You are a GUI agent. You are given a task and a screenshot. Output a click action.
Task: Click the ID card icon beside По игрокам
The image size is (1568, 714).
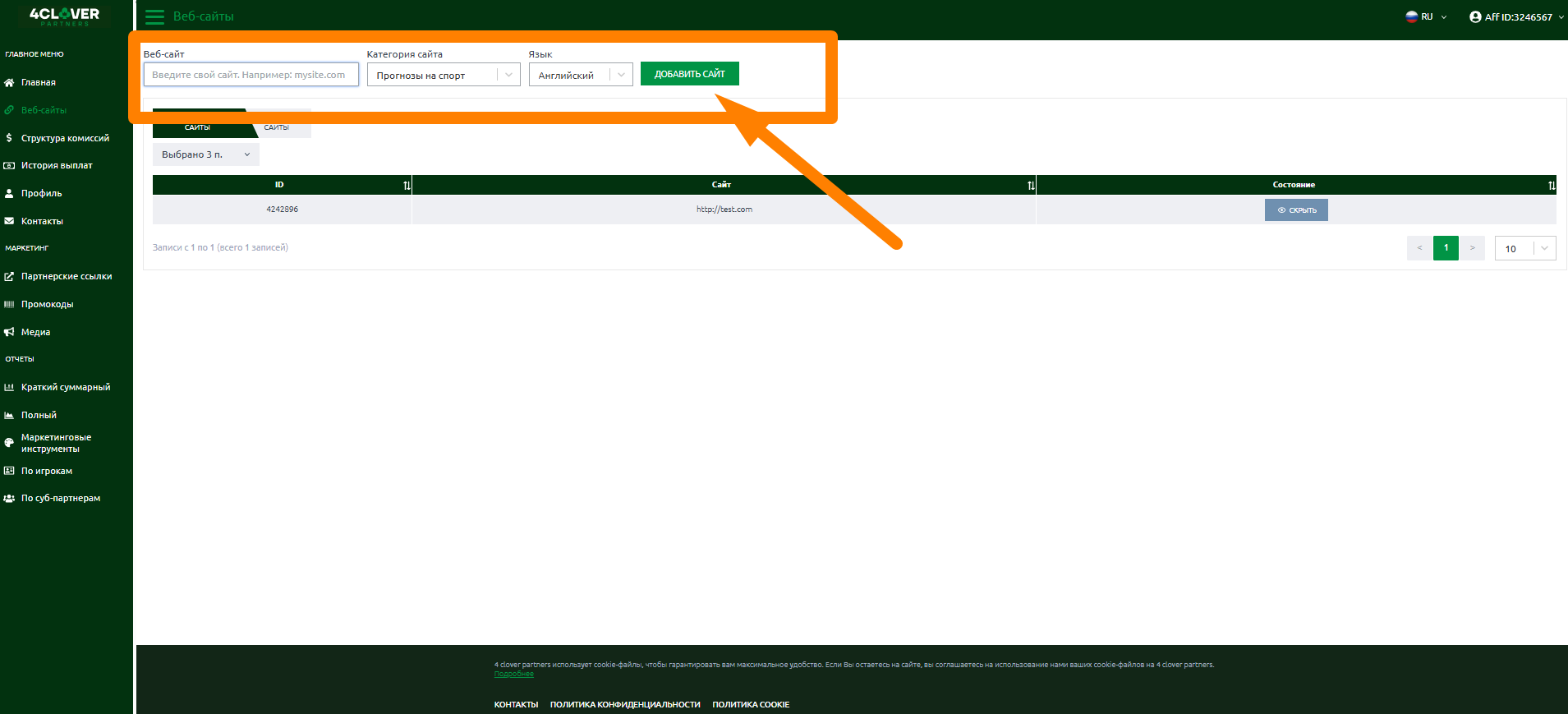coord(9,471)
